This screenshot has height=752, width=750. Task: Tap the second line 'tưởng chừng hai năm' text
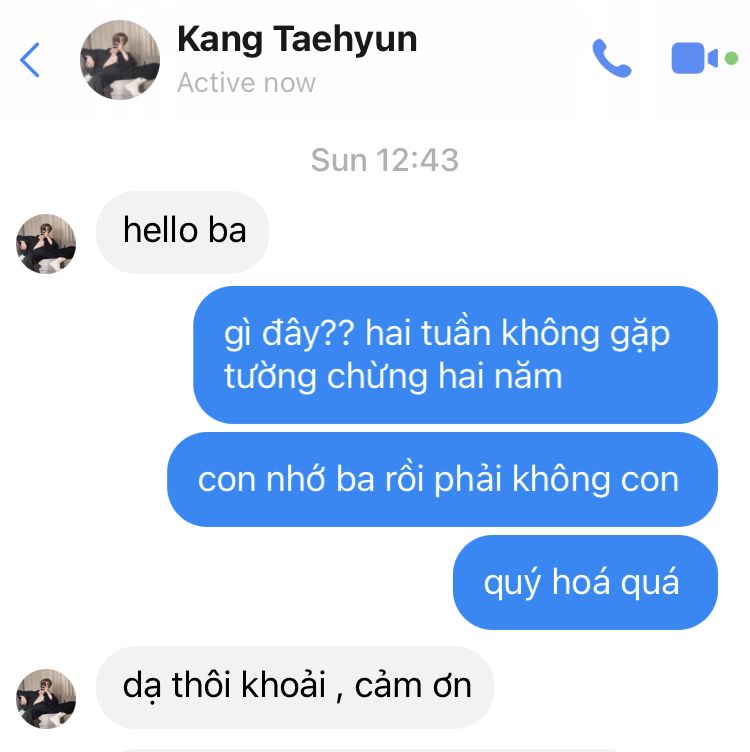click(x=393, y=377)
